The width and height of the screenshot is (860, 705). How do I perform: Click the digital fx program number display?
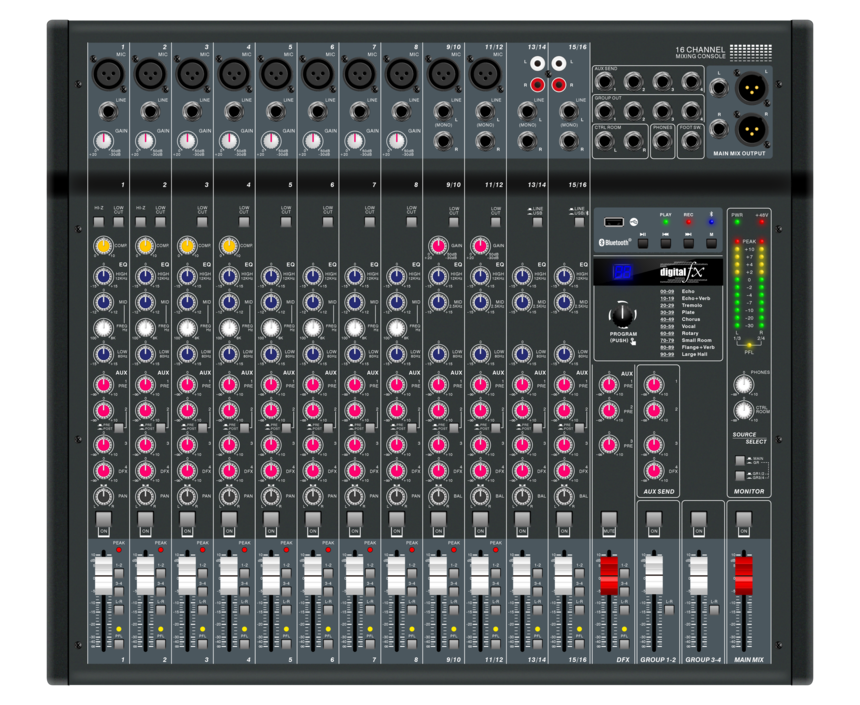pos(621,272)
